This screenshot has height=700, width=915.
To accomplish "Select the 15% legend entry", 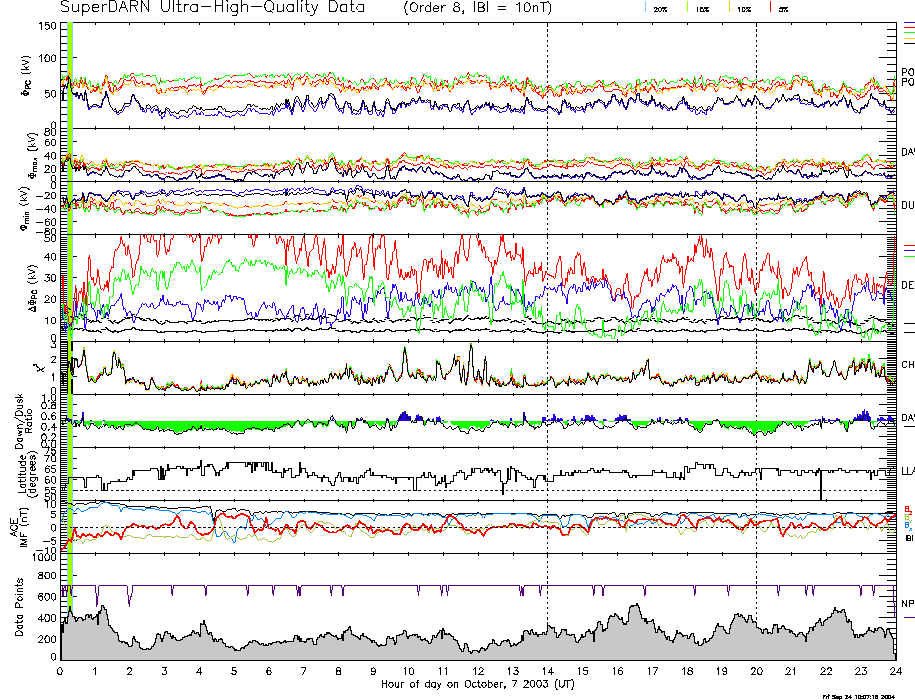I will tap(702, 8).
